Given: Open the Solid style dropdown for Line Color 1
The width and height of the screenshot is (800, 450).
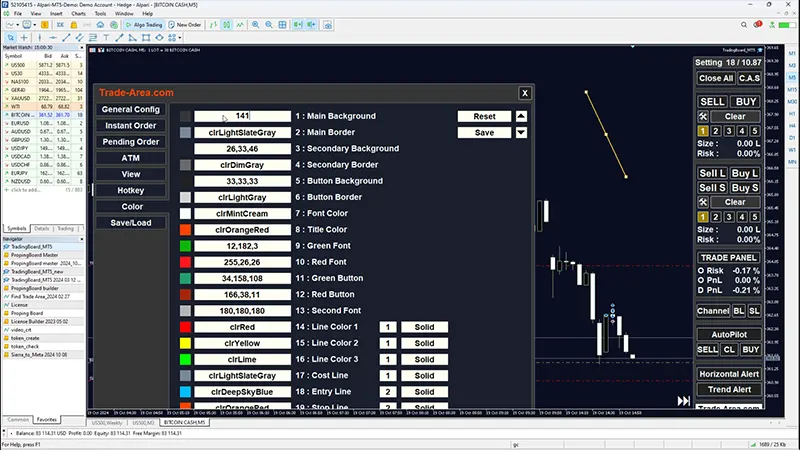Looking at the screenshot, I should (x=424, y=327).
